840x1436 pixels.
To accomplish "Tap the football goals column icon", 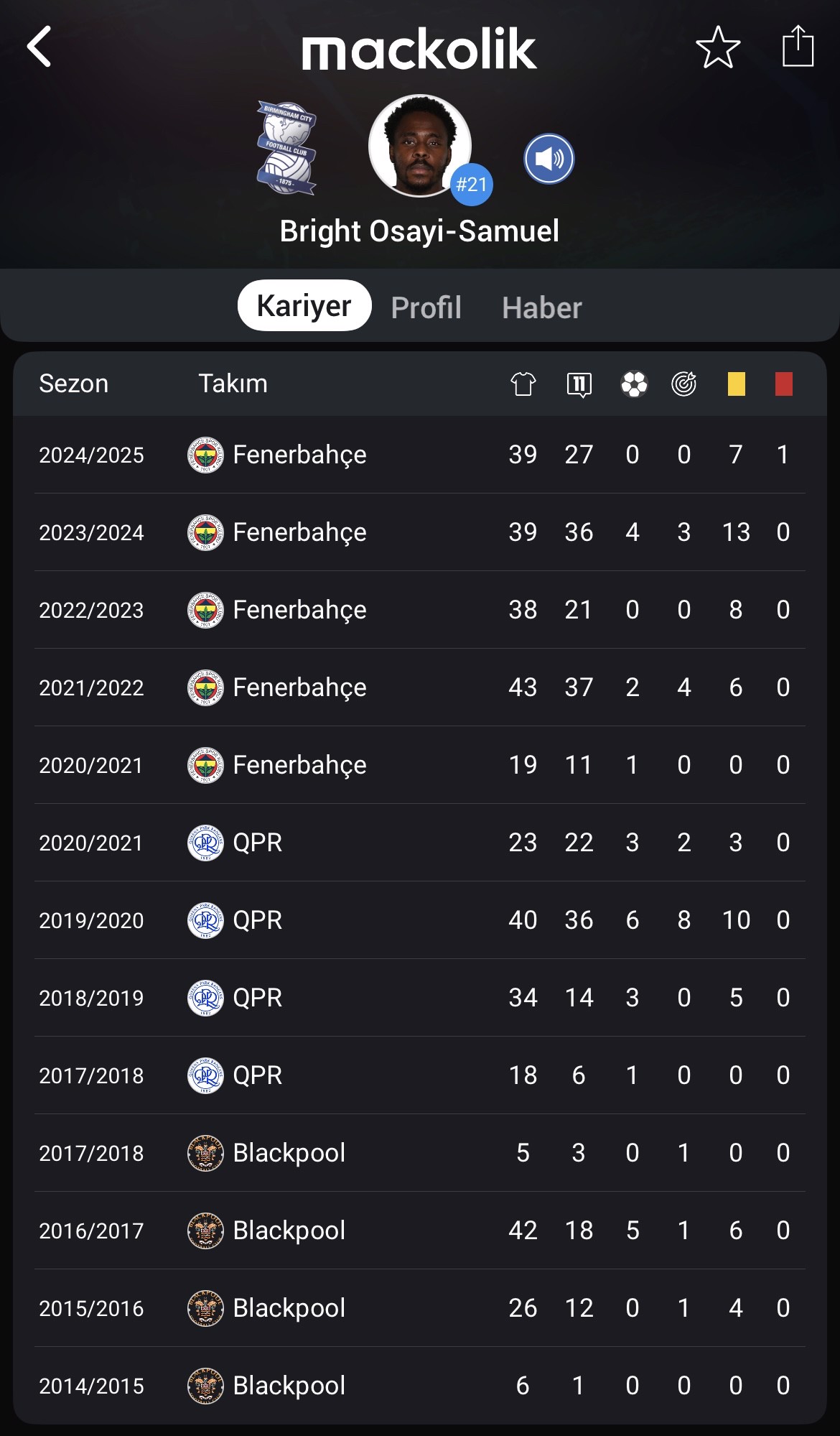I will point(634,384).
